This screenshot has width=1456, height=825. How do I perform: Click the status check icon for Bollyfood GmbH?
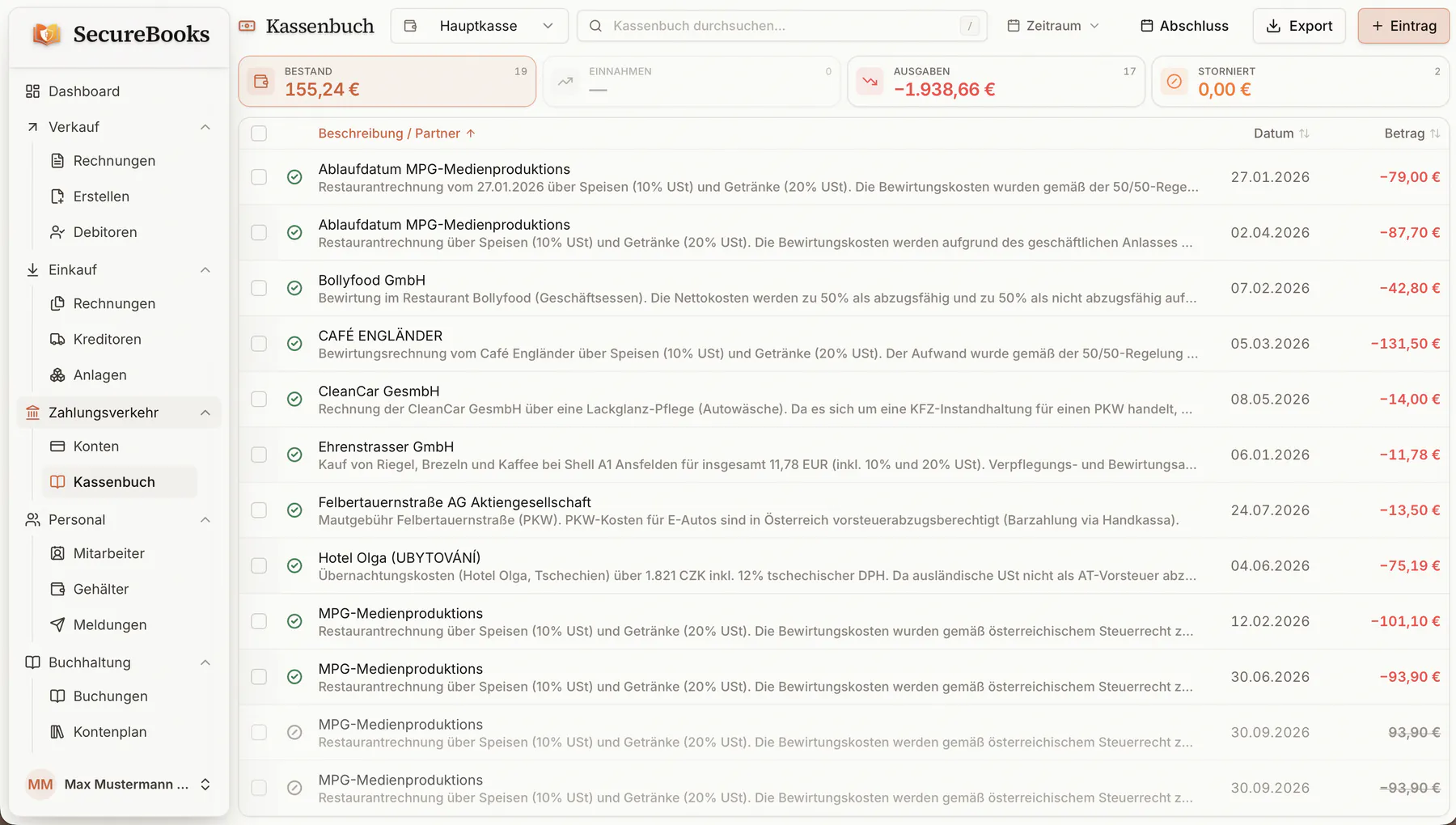pyautogui.click(x=294, y=288)
